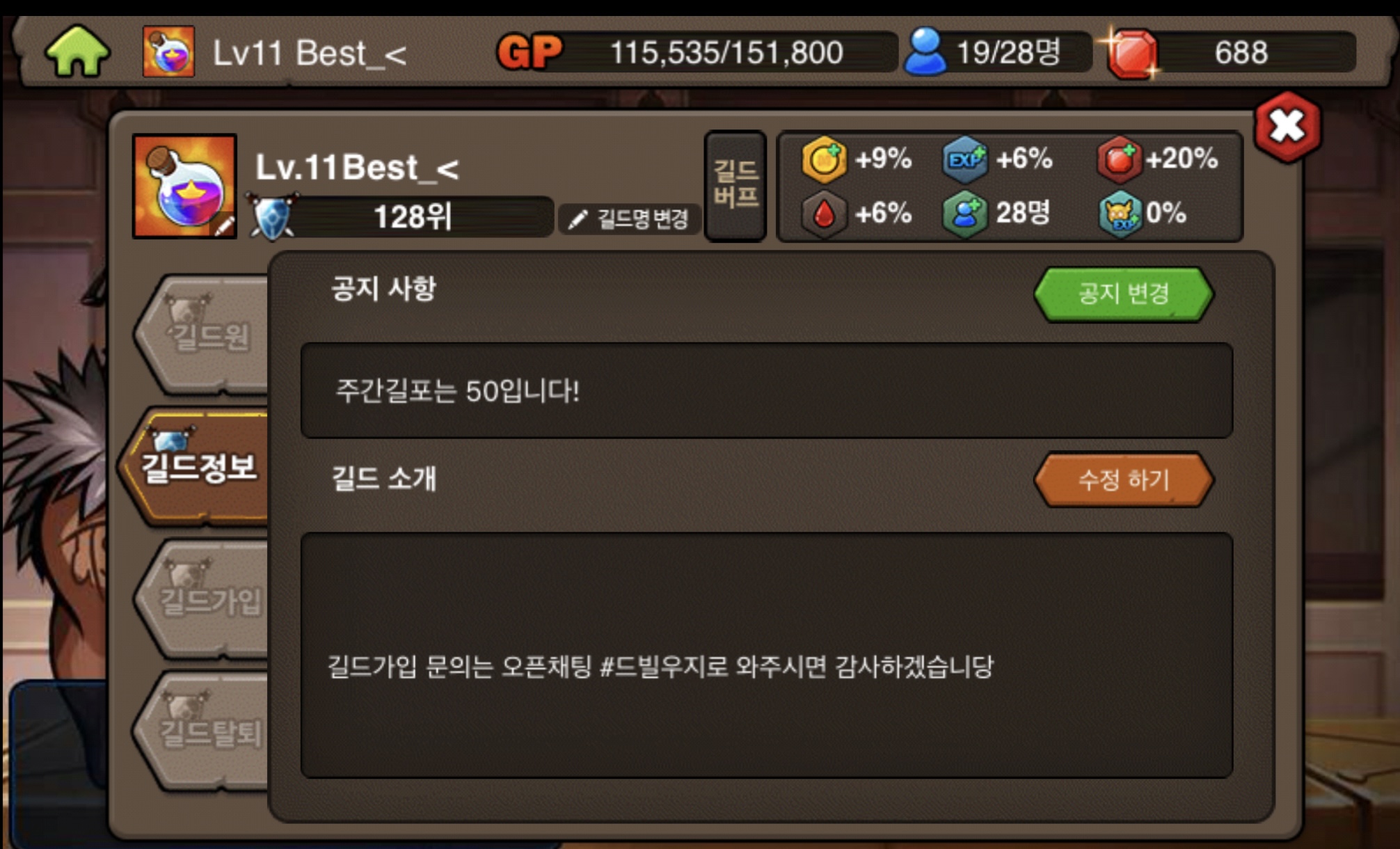
Task: Click the orange 수정 하기 button
Action: [x=1123, y=479]
